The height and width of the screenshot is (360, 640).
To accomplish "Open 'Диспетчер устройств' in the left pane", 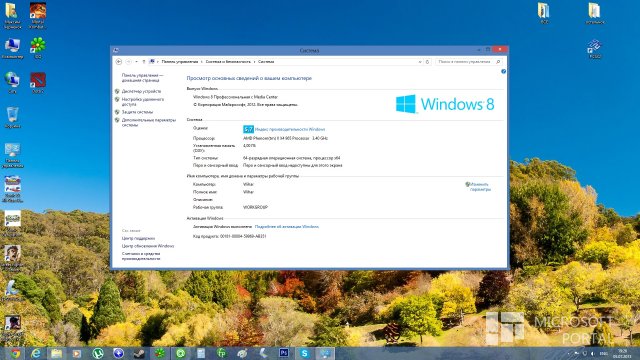I will point(141,91).
